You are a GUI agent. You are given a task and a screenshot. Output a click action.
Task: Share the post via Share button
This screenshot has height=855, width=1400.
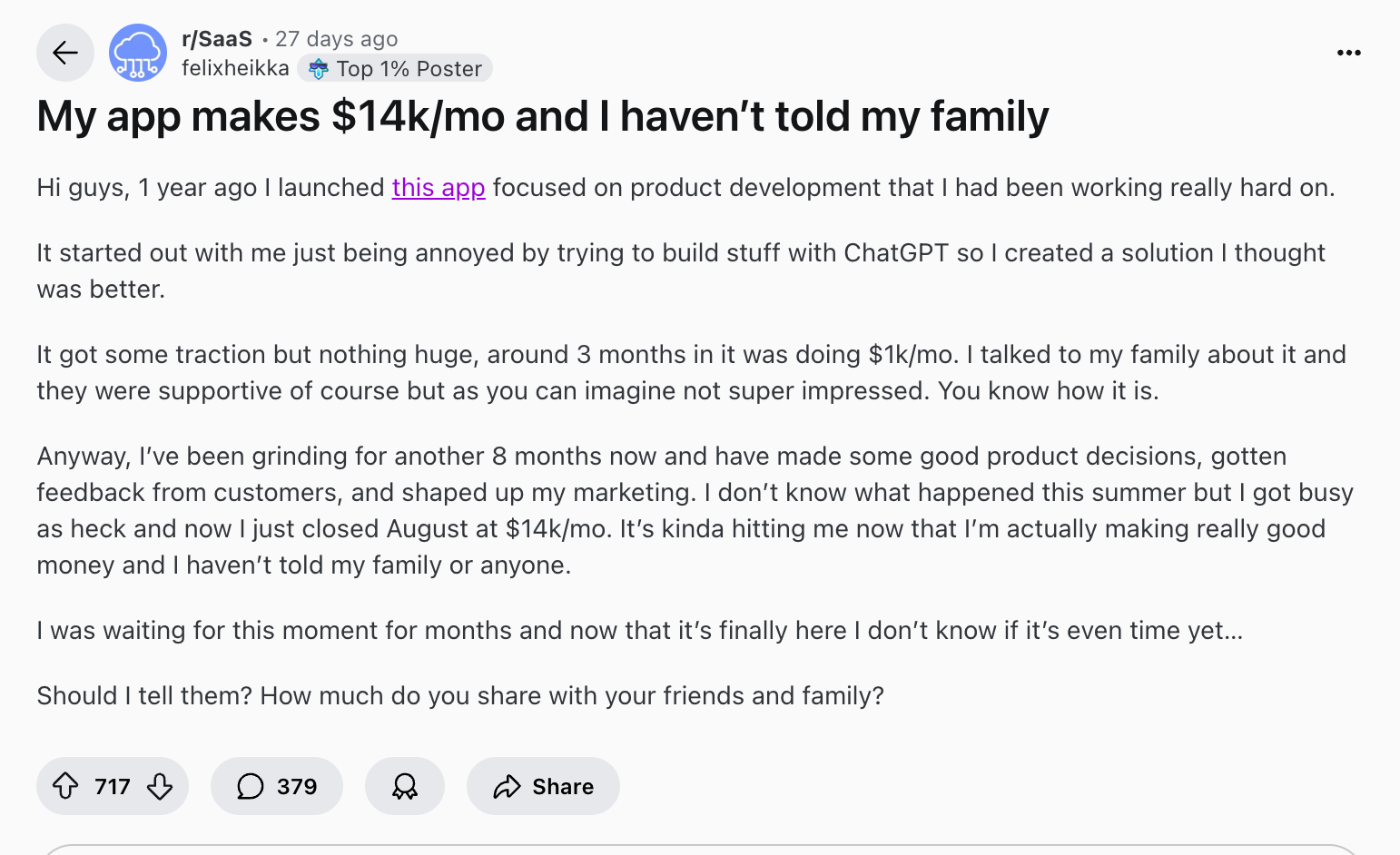[x=543, y=786]
